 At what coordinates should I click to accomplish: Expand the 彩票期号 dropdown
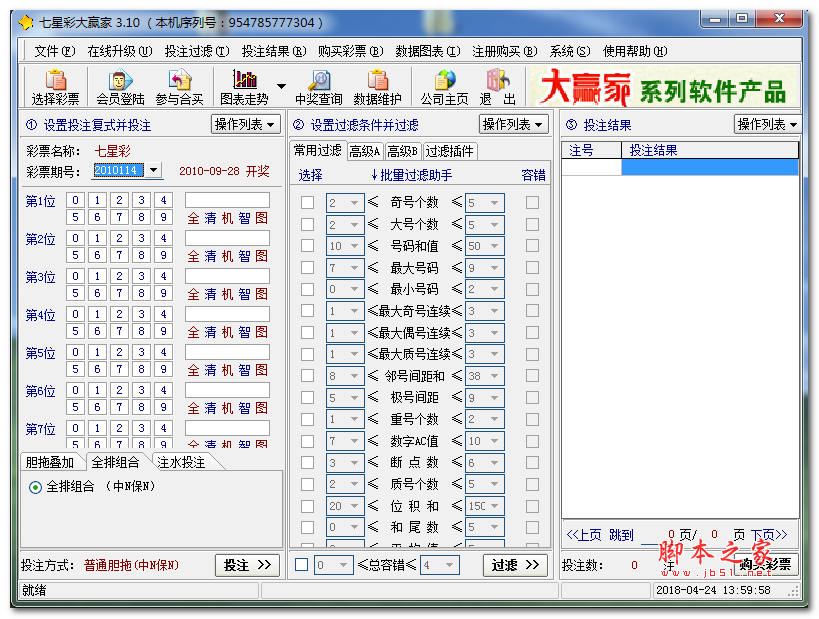click(154, 171)
